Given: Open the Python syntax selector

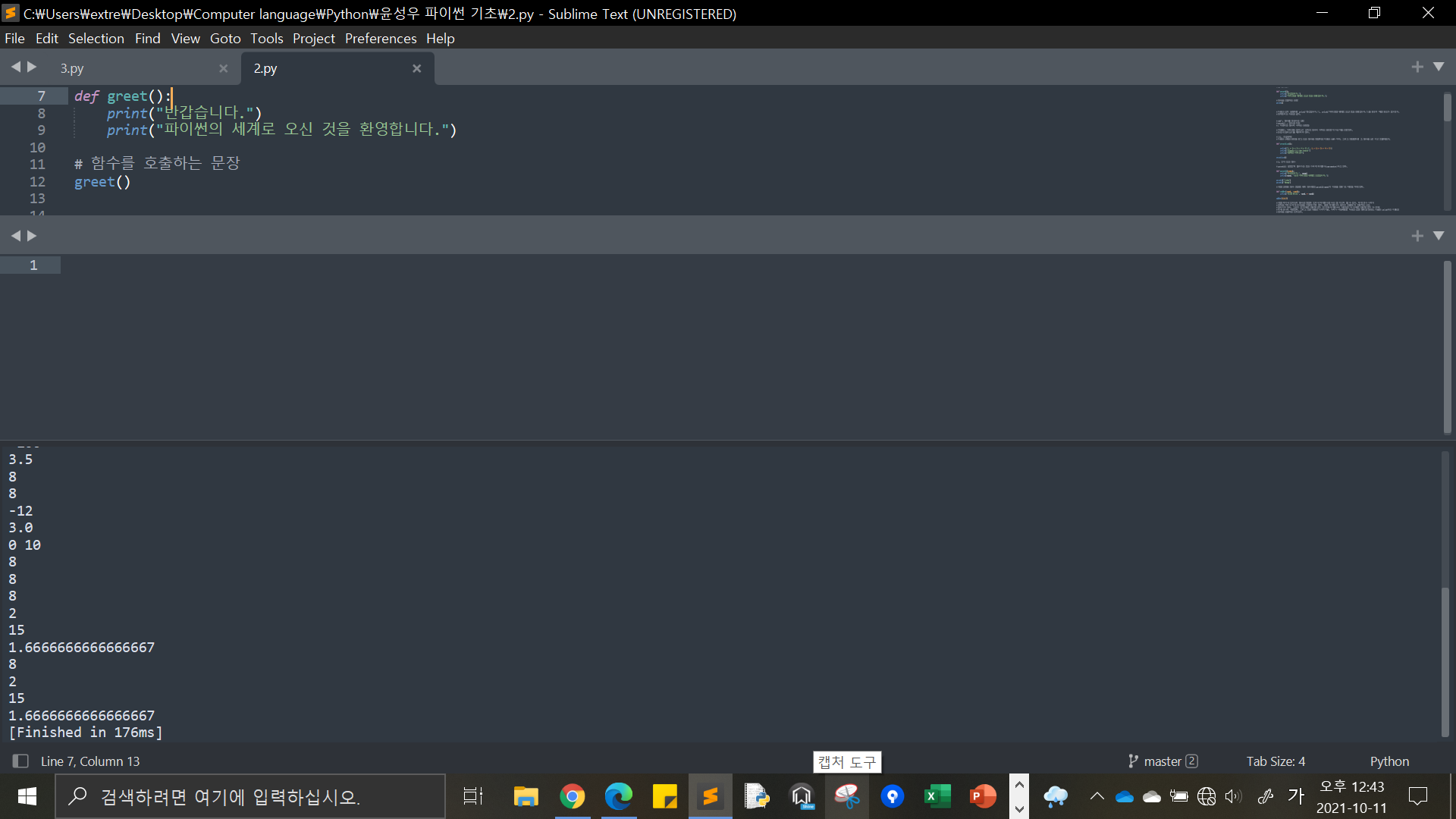Looking at the screenshot, I should 1389,761.
